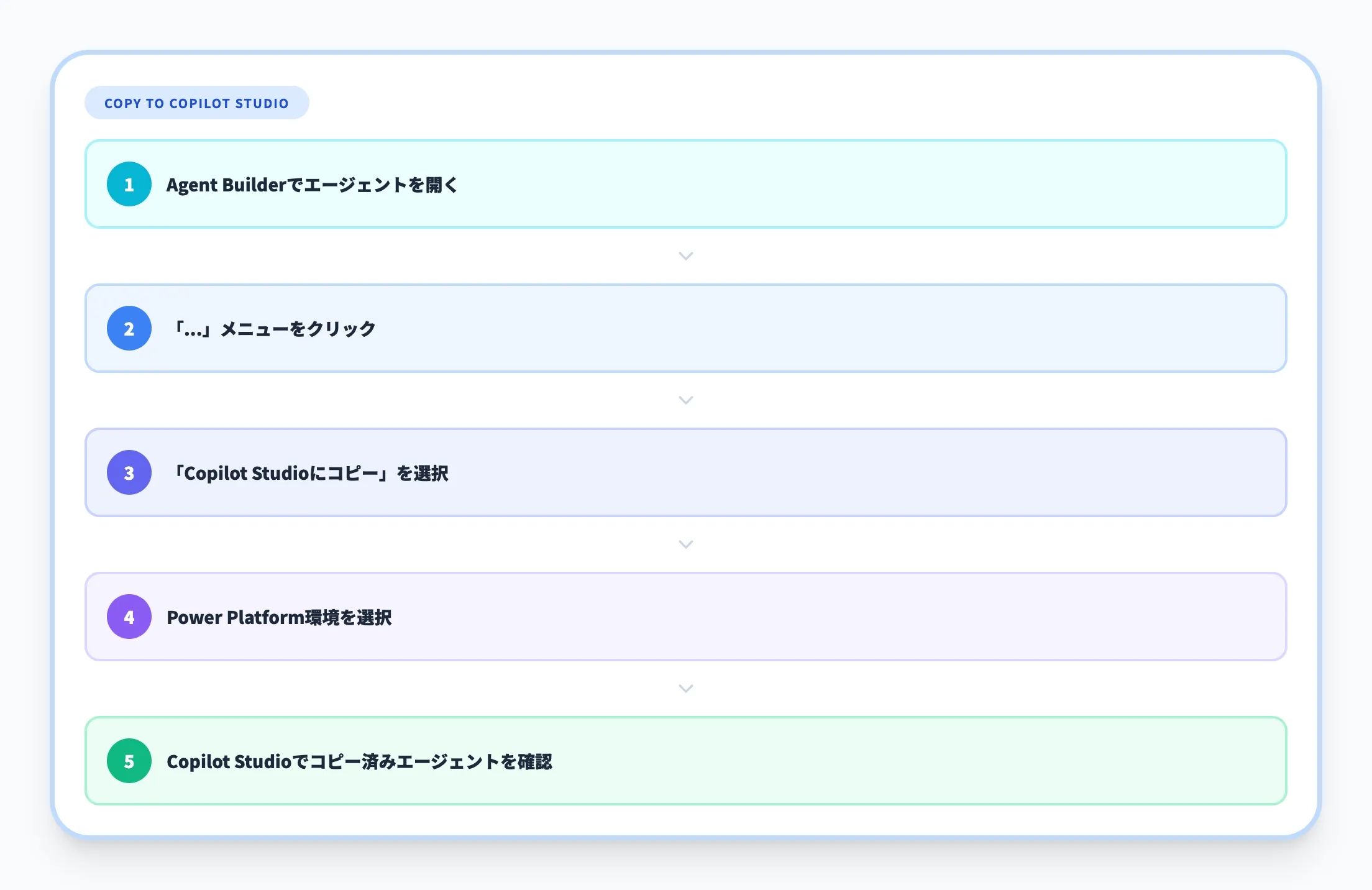Screen dimensions: 1372x890
Task: Click the 'Power Platform環境を選択' step text
Action: tap(279, 617)
